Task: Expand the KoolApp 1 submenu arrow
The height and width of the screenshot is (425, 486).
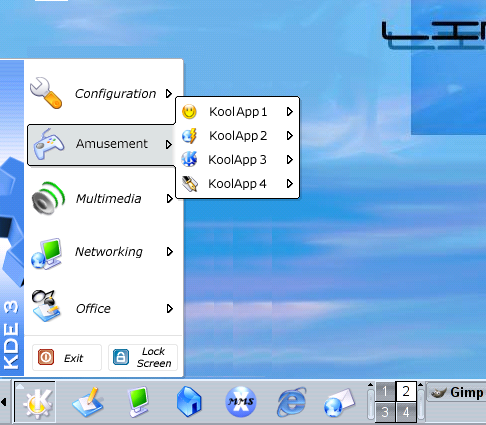Action: 290,112
